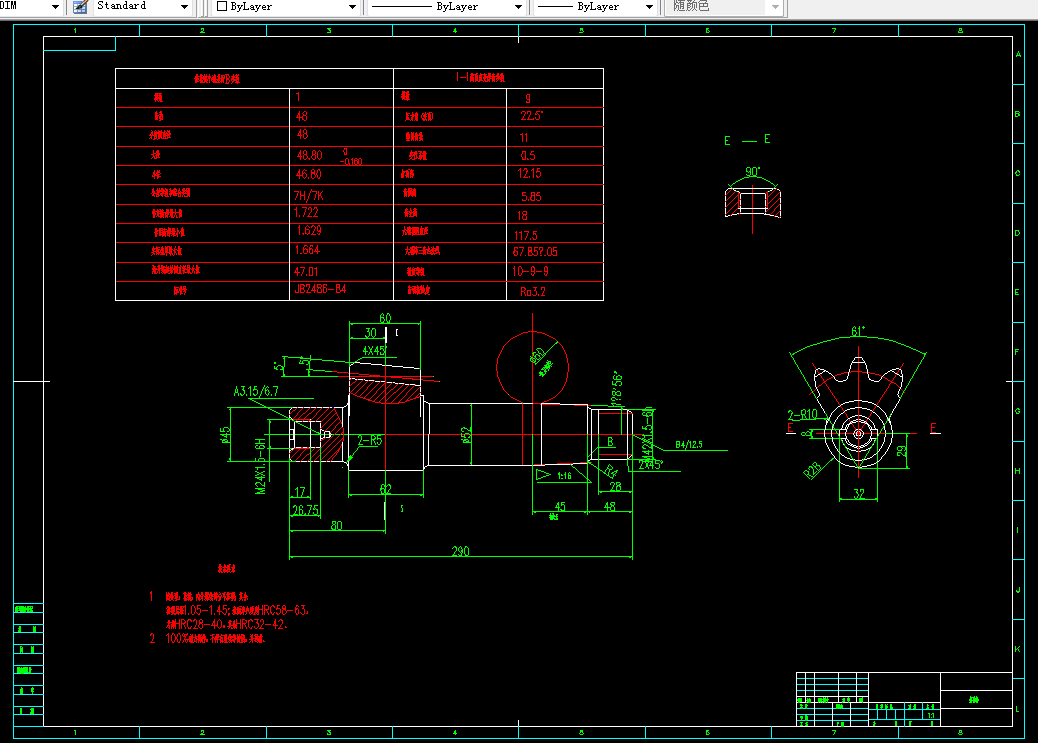Select the hatched E-E section view
Image resolution: width=1038 pixels, height=743 pixels.
pyautogui.click(x=753, y=202)
